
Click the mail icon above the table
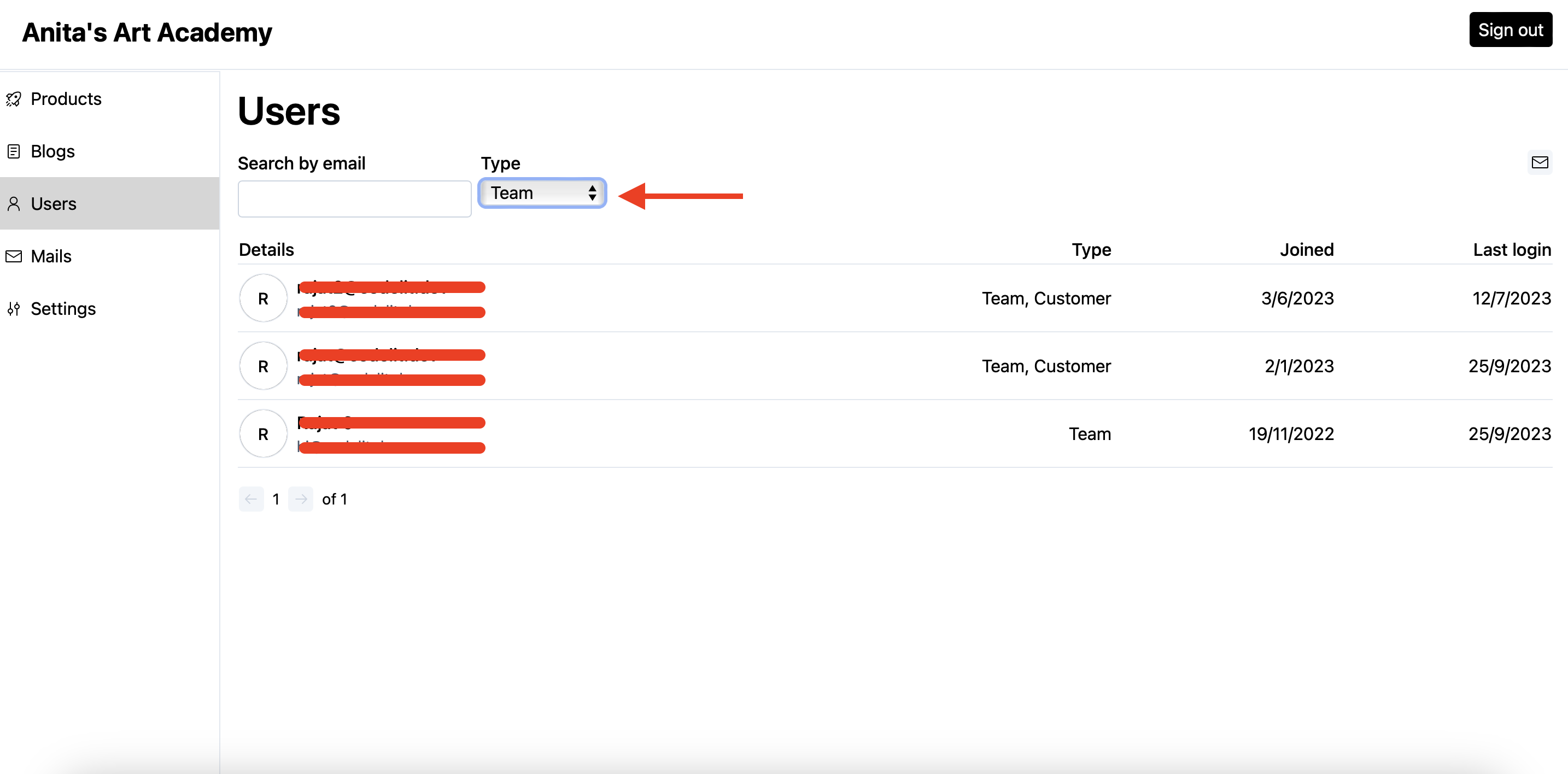click(1540, 162)
